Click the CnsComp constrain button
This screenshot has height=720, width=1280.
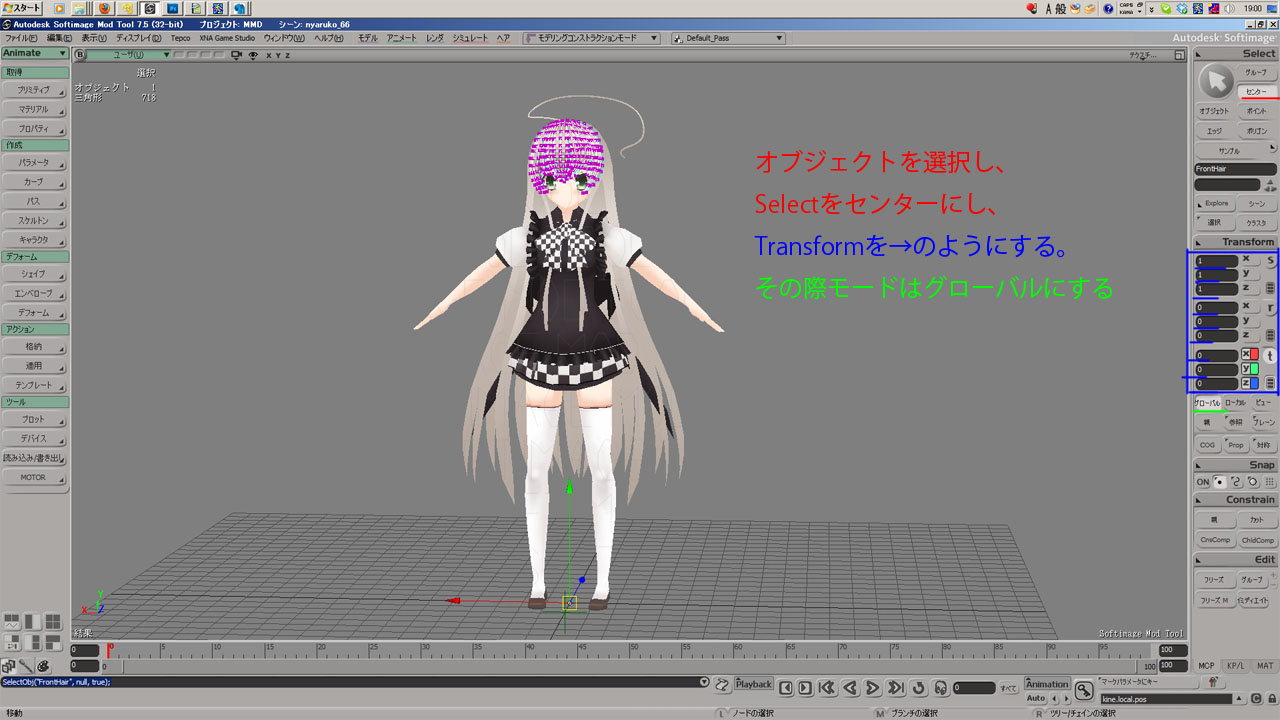coord(1215,540)
